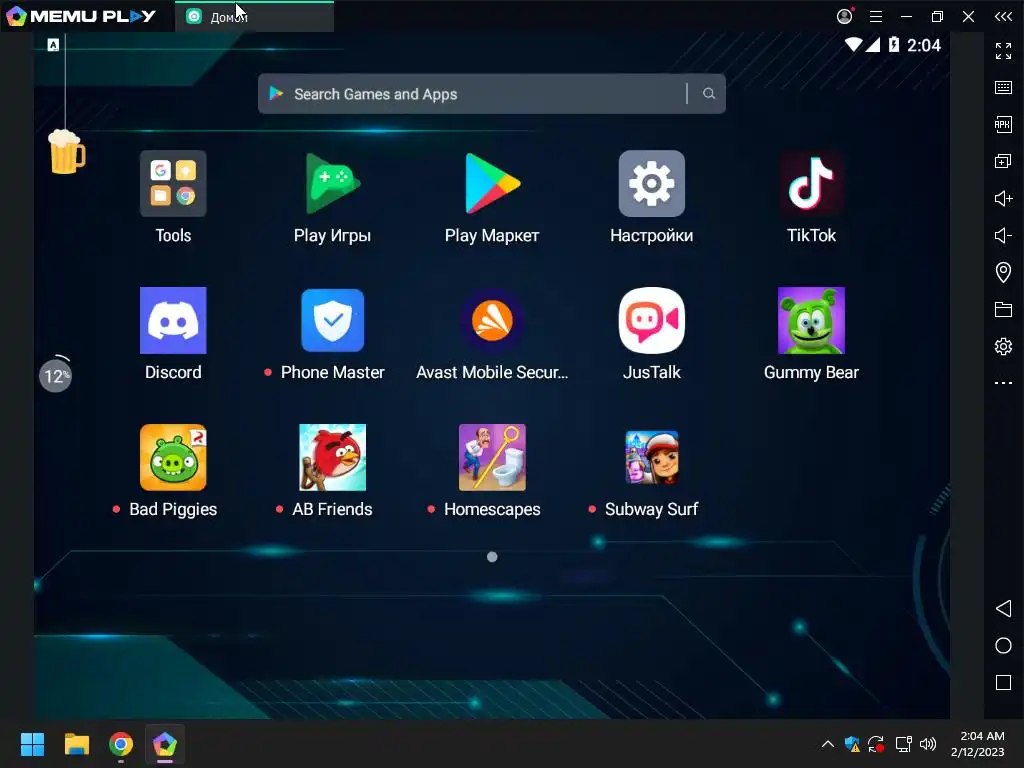
Task: Click the keyboard language indicator A
Action: [x=54, y=44]
